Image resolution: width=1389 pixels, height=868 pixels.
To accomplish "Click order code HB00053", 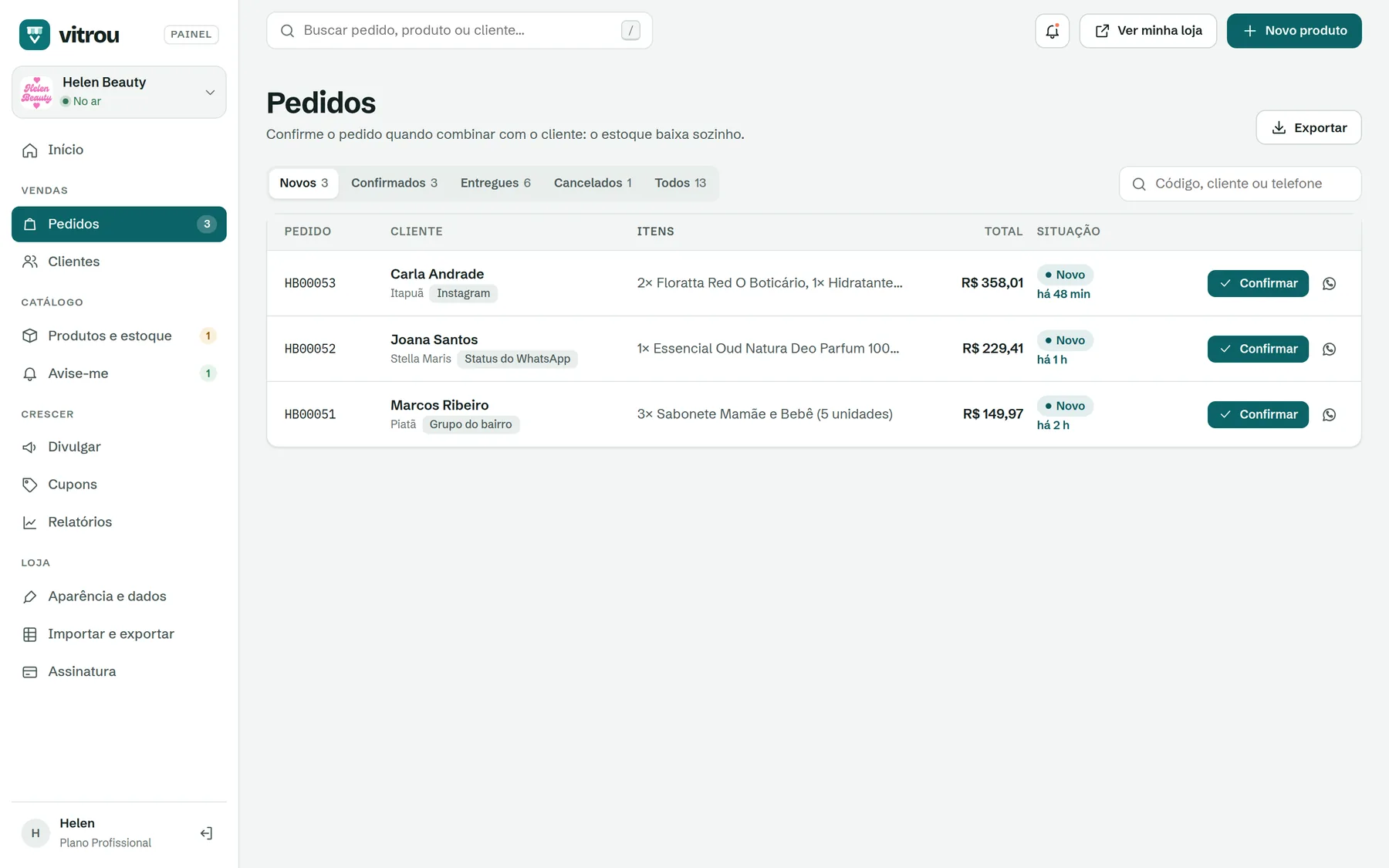I will click(310, 283).
